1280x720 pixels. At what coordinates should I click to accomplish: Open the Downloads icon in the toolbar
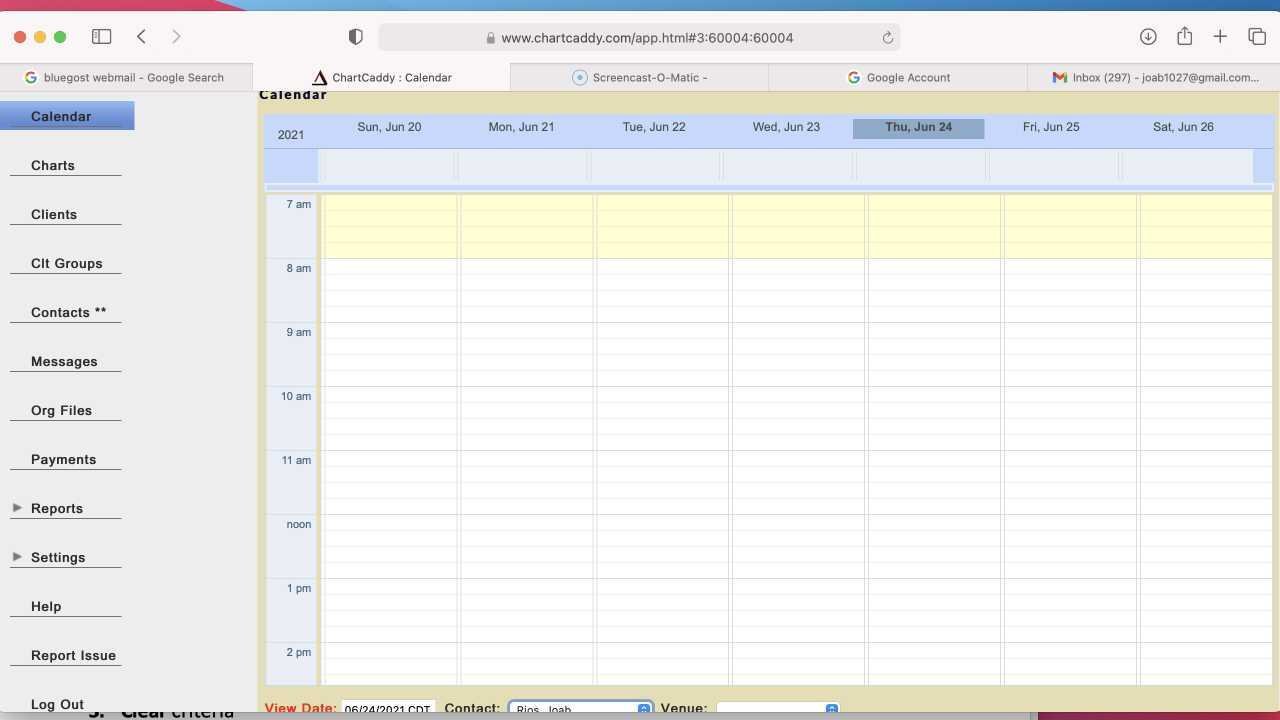[x=1148, y=36]
